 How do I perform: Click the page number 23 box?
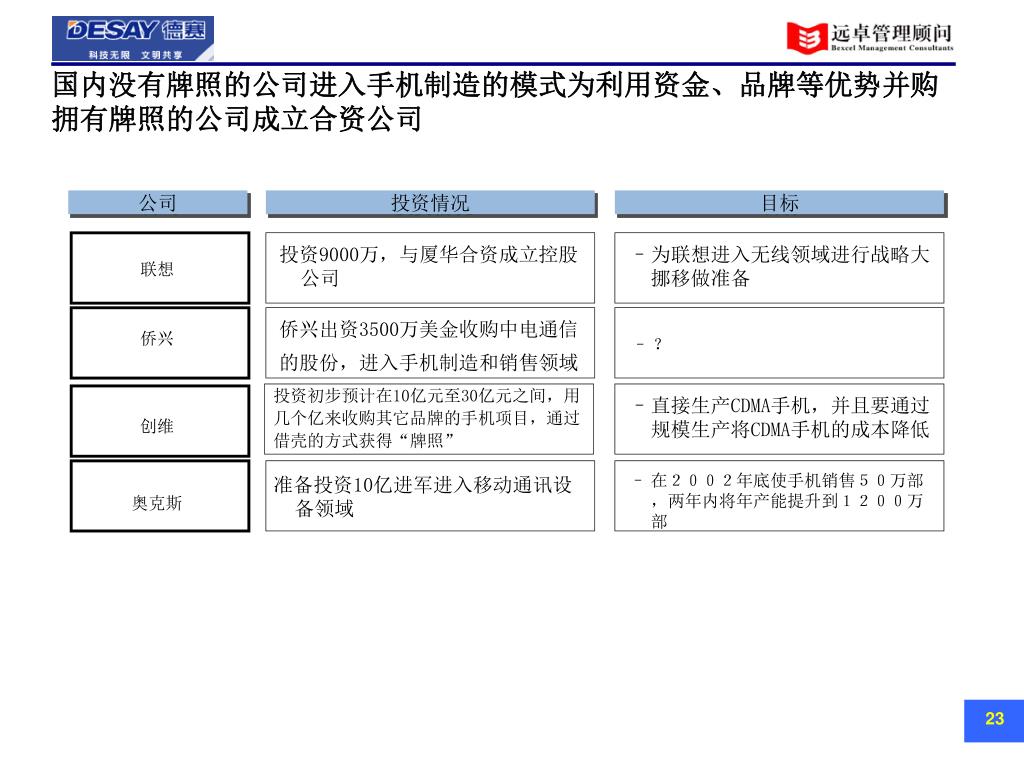[994, 720]
